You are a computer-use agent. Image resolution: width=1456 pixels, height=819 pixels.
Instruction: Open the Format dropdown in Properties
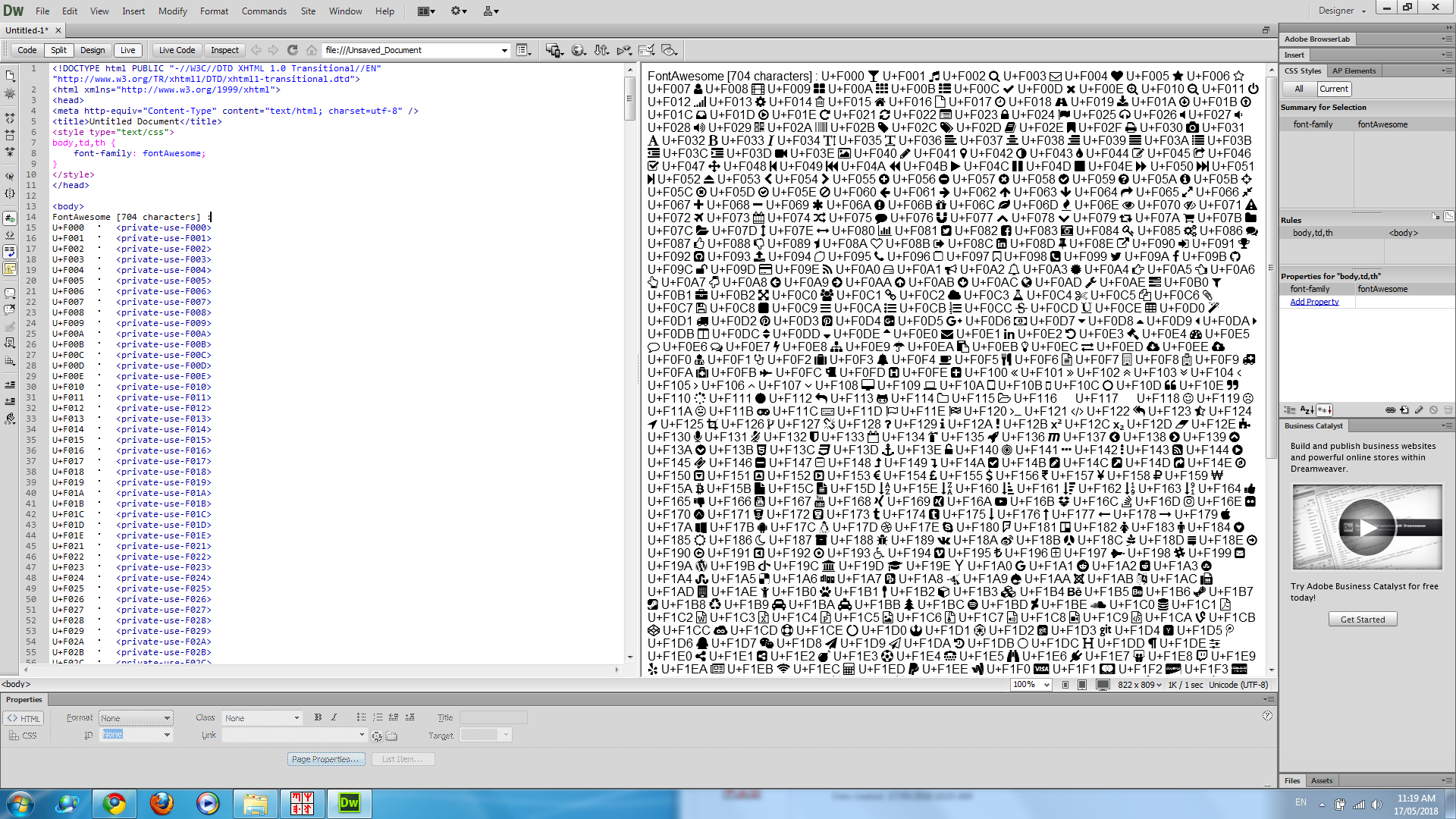tap(136, 718)
